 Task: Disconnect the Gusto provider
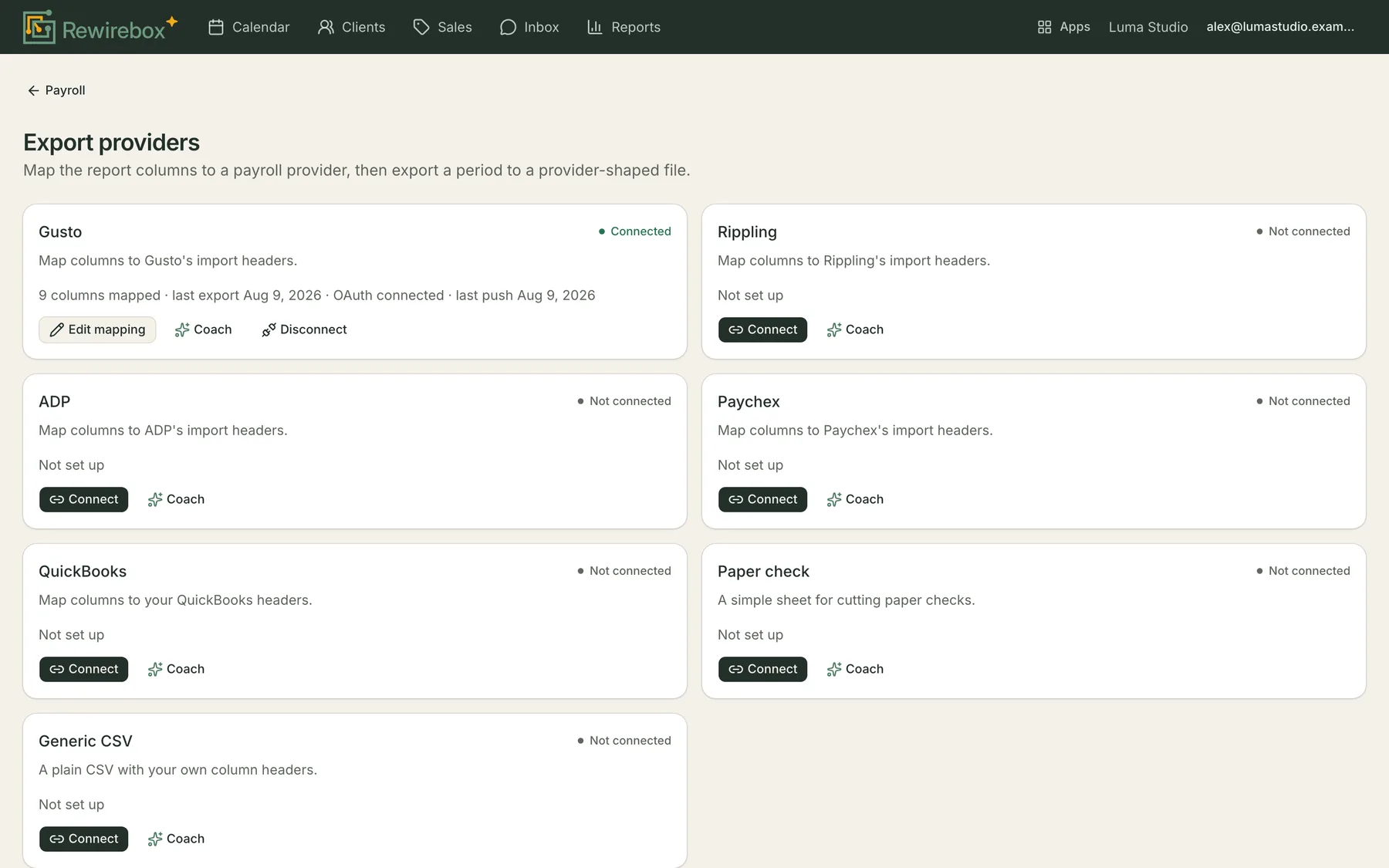click(304, 329)
